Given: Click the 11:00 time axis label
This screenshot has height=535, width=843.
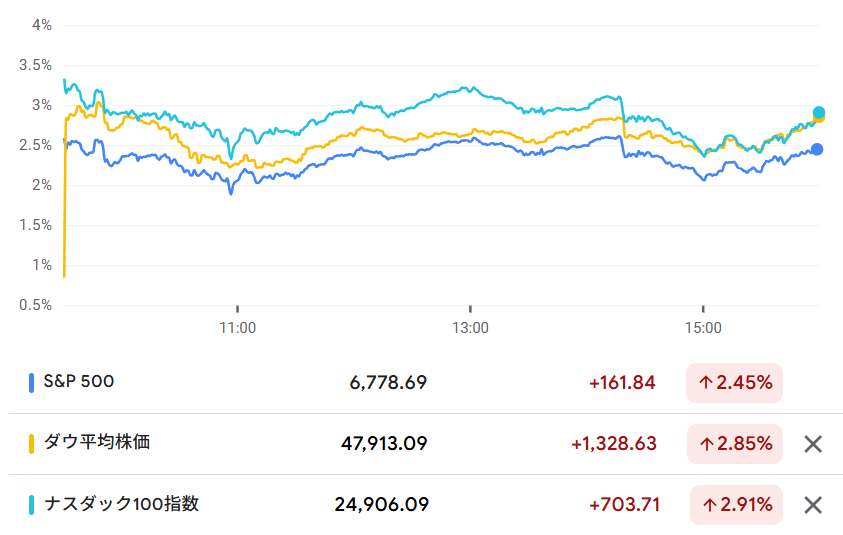Looking at the screenshot, I should [x=237, y=327].
